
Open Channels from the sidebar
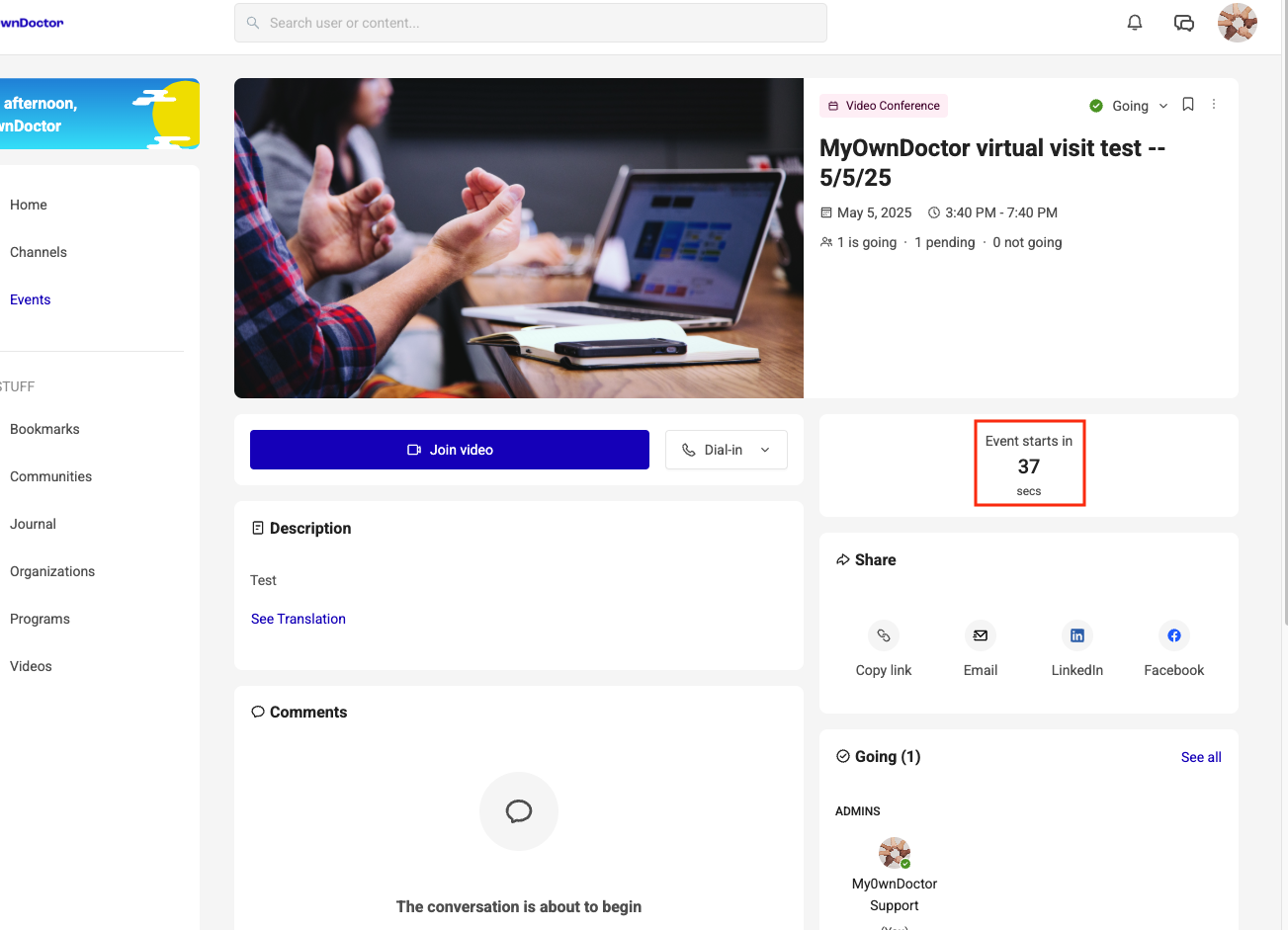click(x=39, y=252)
